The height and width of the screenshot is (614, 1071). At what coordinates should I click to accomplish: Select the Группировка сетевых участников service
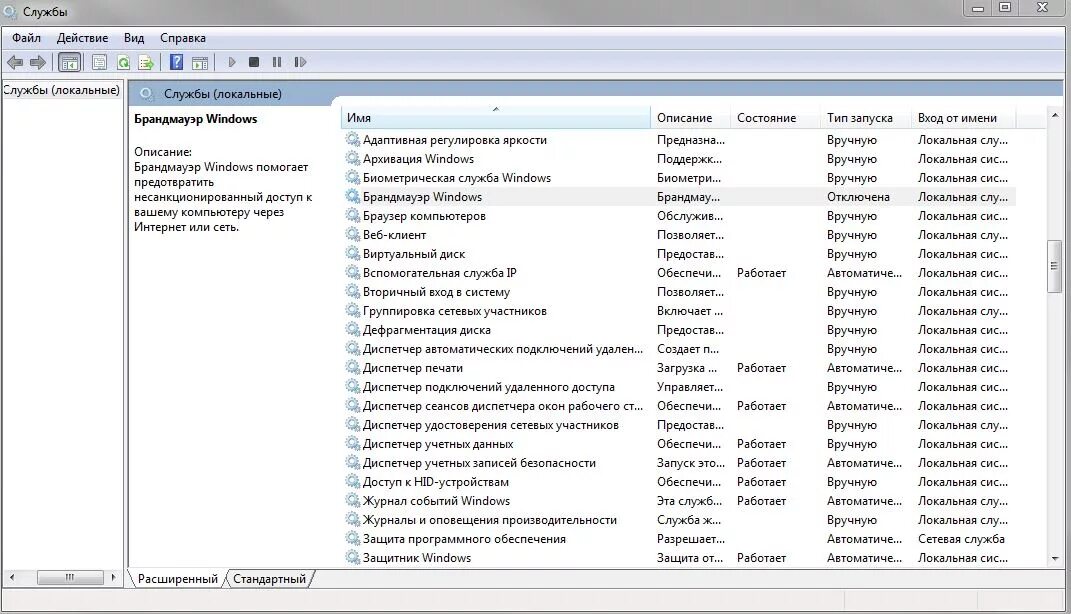[x=680, y=311]
